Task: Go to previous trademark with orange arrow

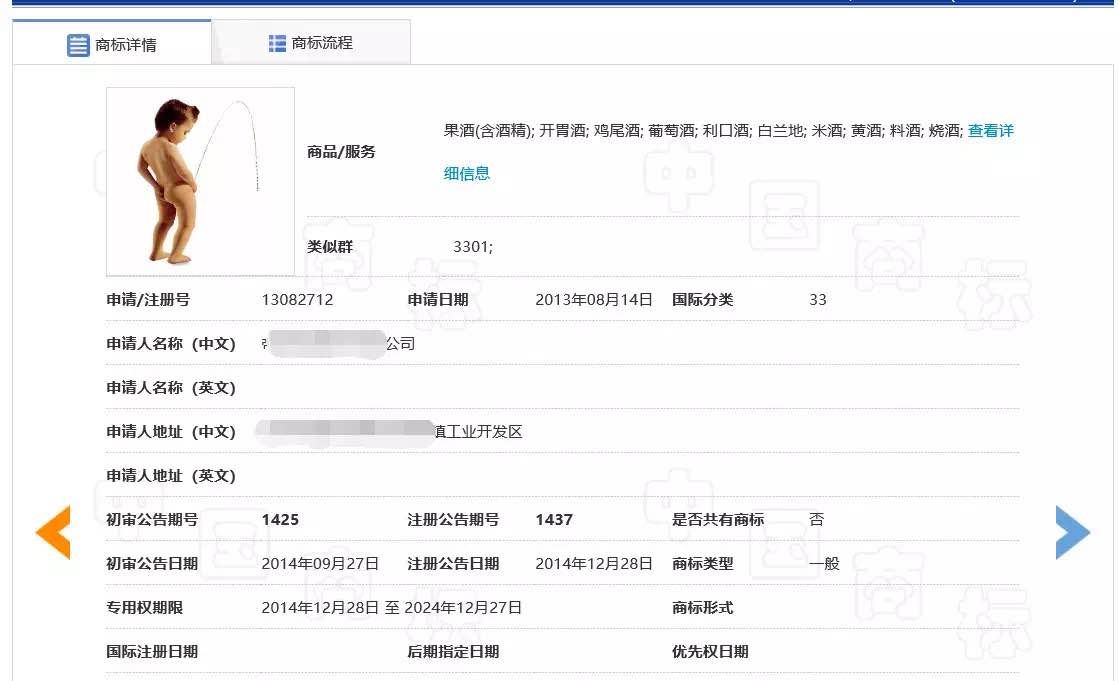Action: pos(54,532)
